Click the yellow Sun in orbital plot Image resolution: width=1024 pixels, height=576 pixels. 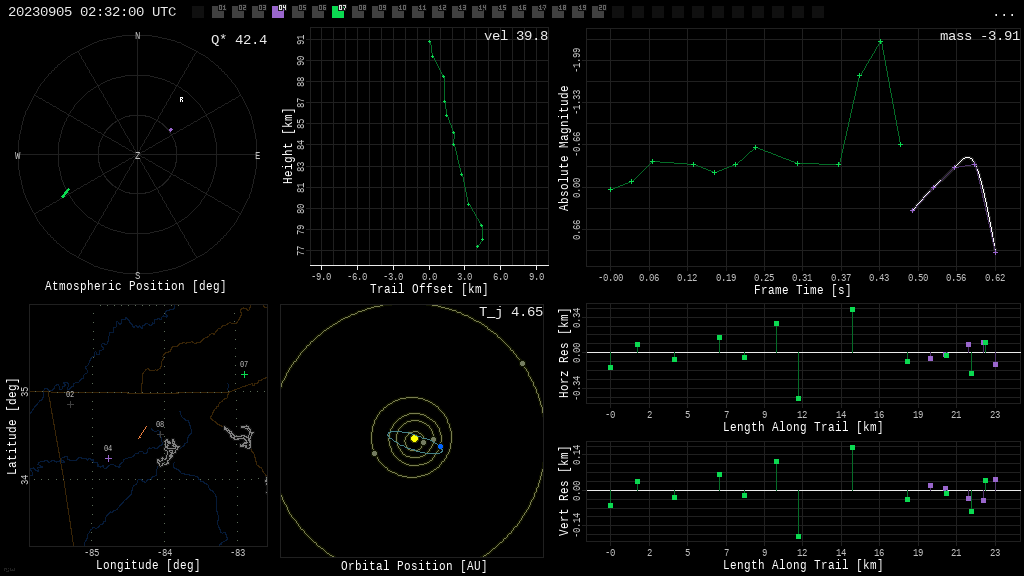coord(414,439)
